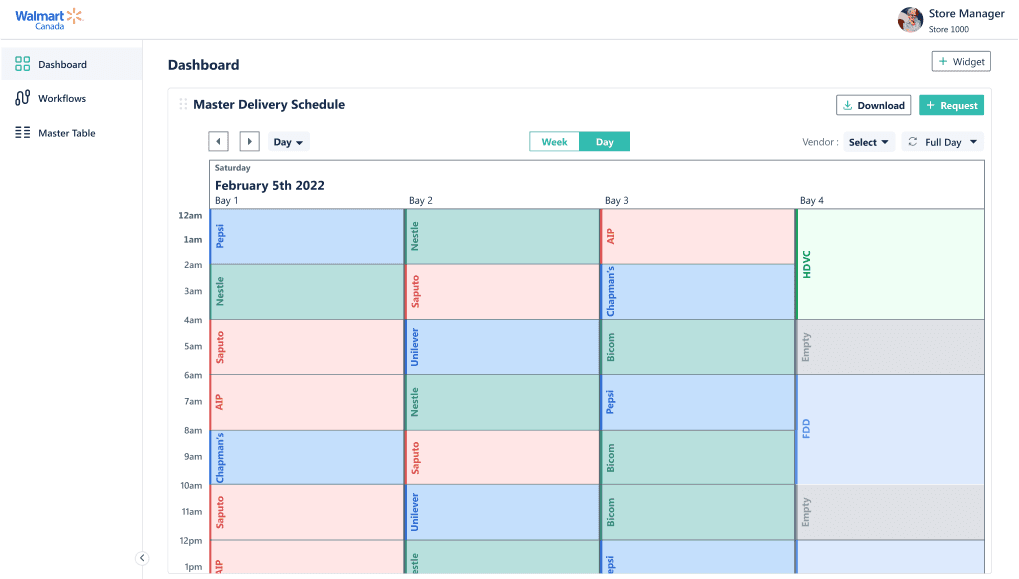Select the Saputo block in Bay 2 at 2am
1019x579 pixels.
[x=502, y=292]
